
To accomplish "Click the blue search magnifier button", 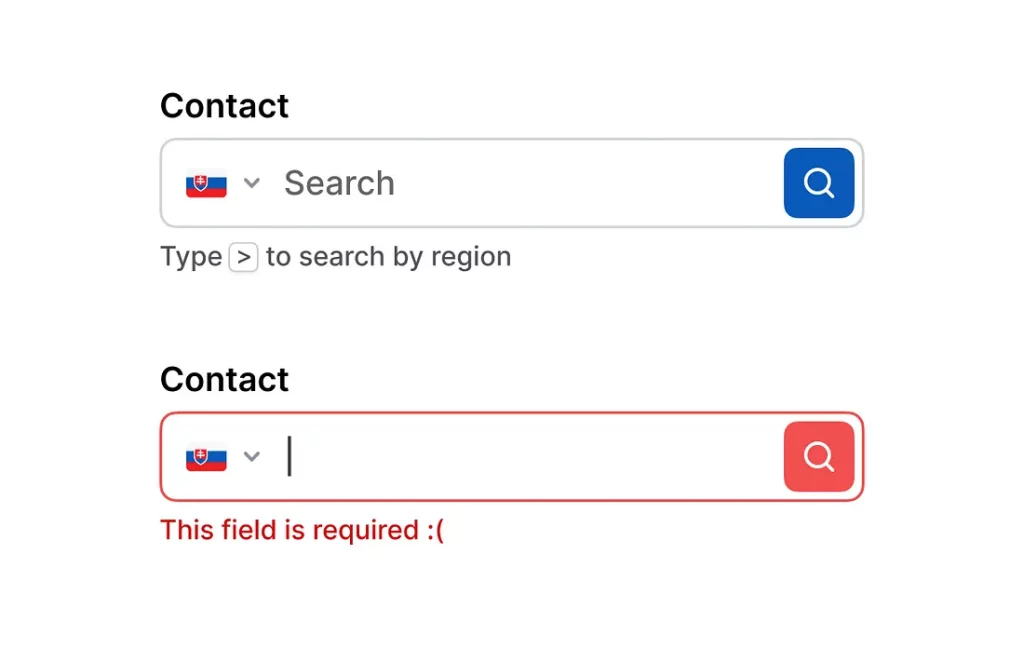I will 818,183.
